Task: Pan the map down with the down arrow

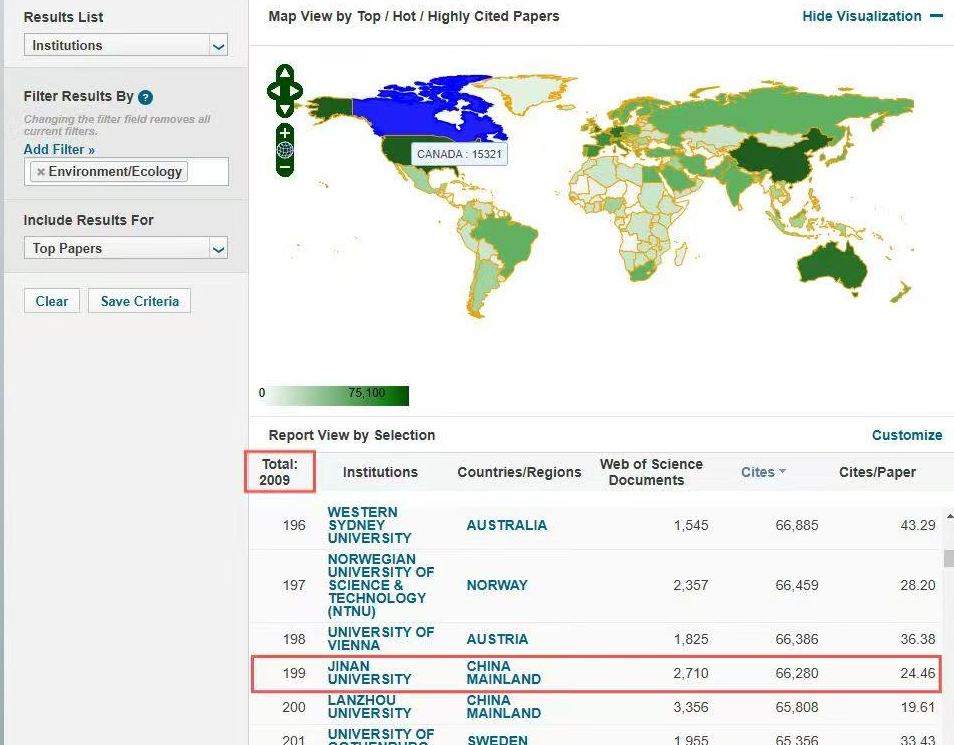Action: [285, 110]
